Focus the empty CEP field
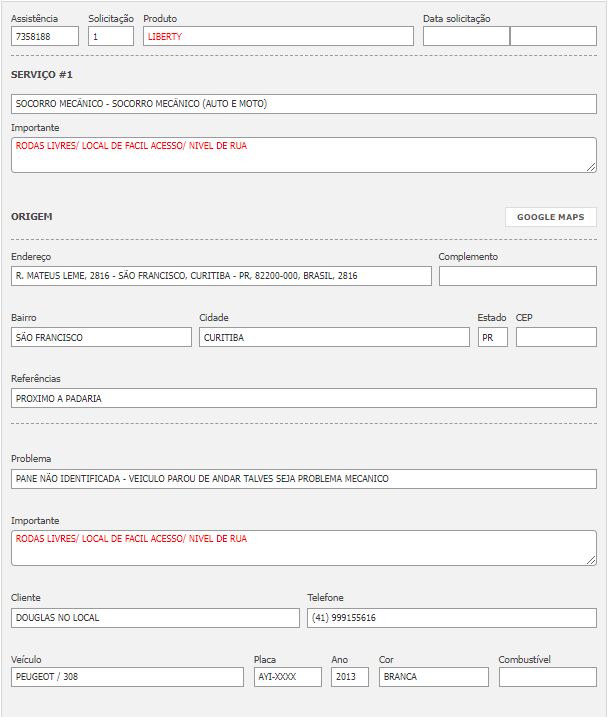The height and width of the screenshot is (717, 609). point(556,337)
